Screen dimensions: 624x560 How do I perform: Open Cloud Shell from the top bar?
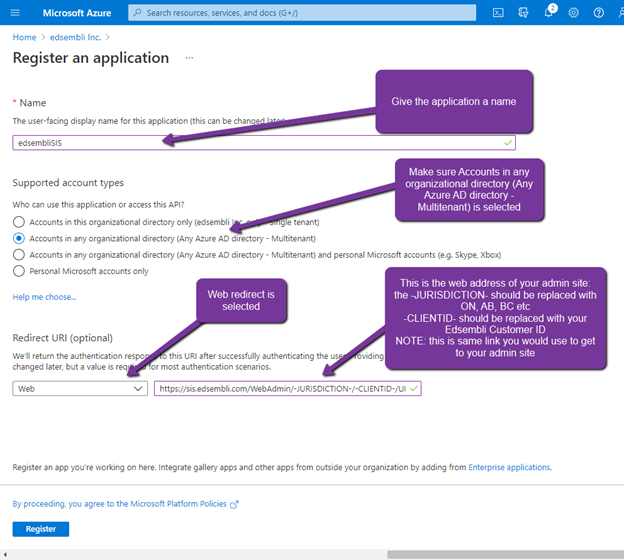coord(498,13)
